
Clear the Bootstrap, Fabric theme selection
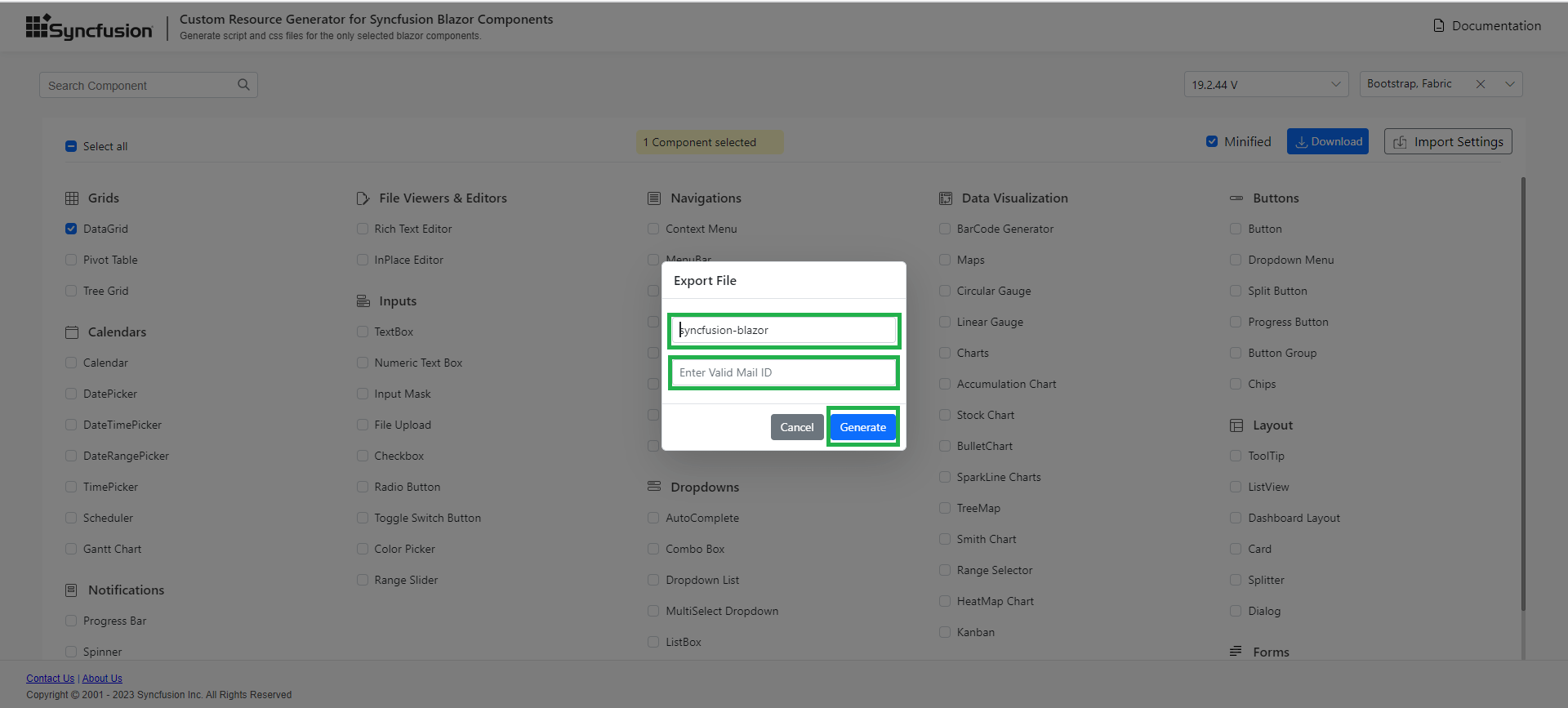(1481, 84)
